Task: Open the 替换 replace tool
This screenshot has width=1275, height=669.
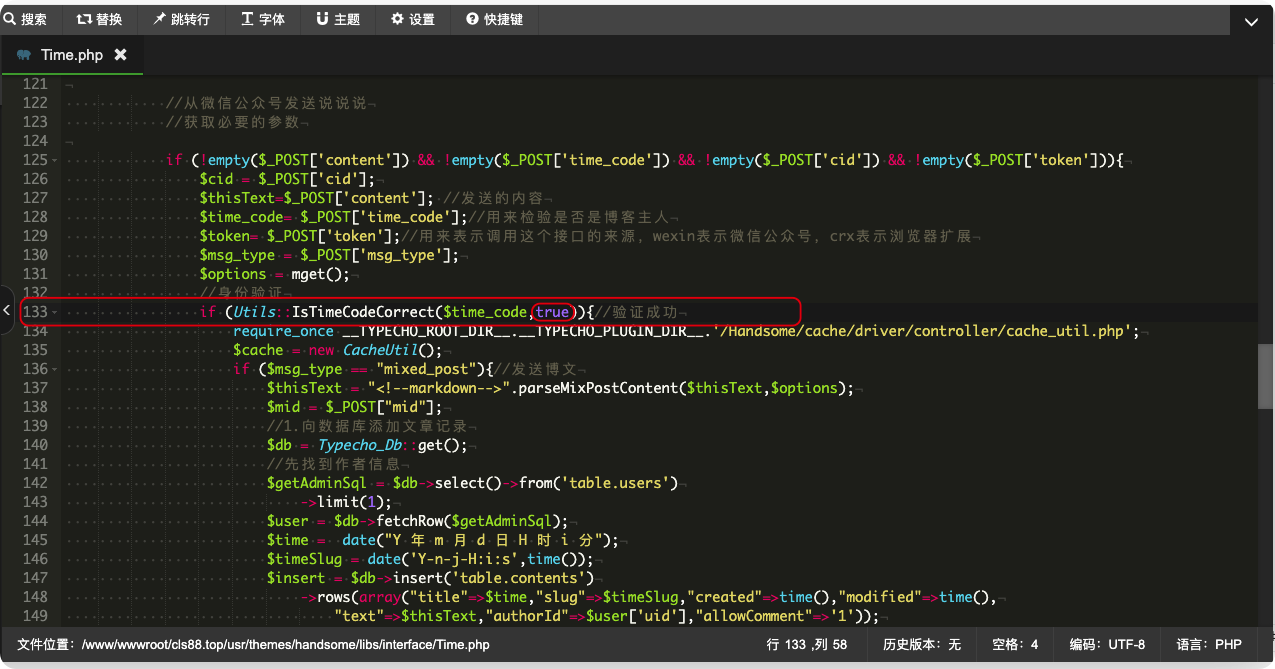Action: point(99,19)
